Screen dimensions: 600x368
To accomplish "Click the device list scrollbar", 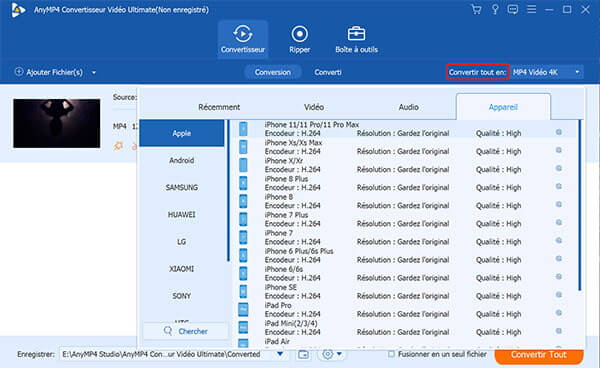I will pos(580,205).
